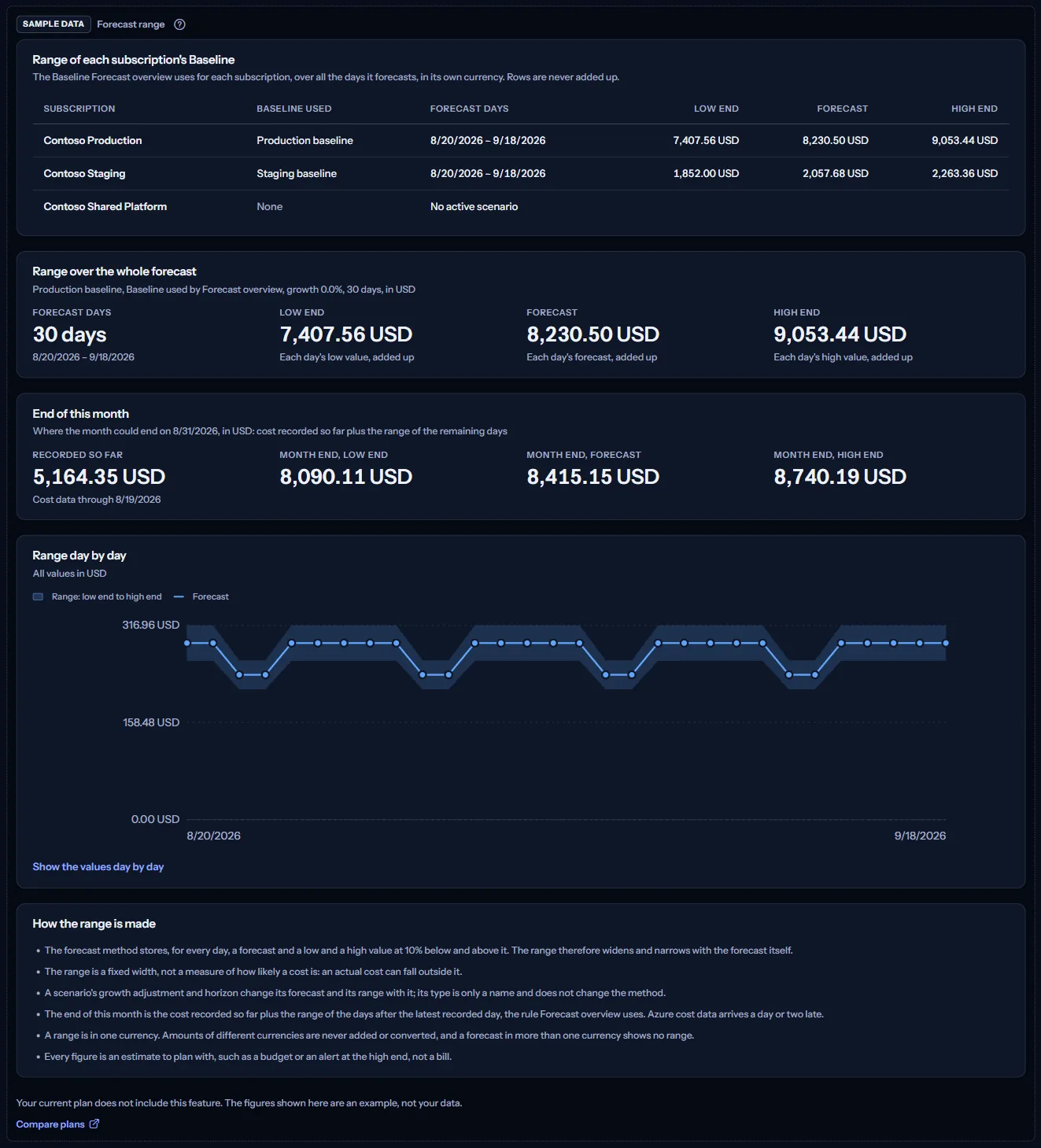Click the external link icon beside Compare plans
Screen dimensions: 1041x1148
tap(94, 1124)
